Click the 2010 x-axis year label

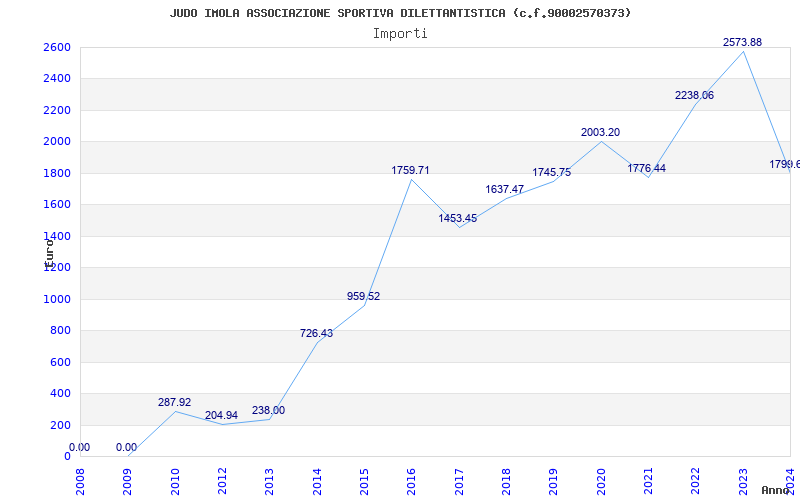(175, 482)
